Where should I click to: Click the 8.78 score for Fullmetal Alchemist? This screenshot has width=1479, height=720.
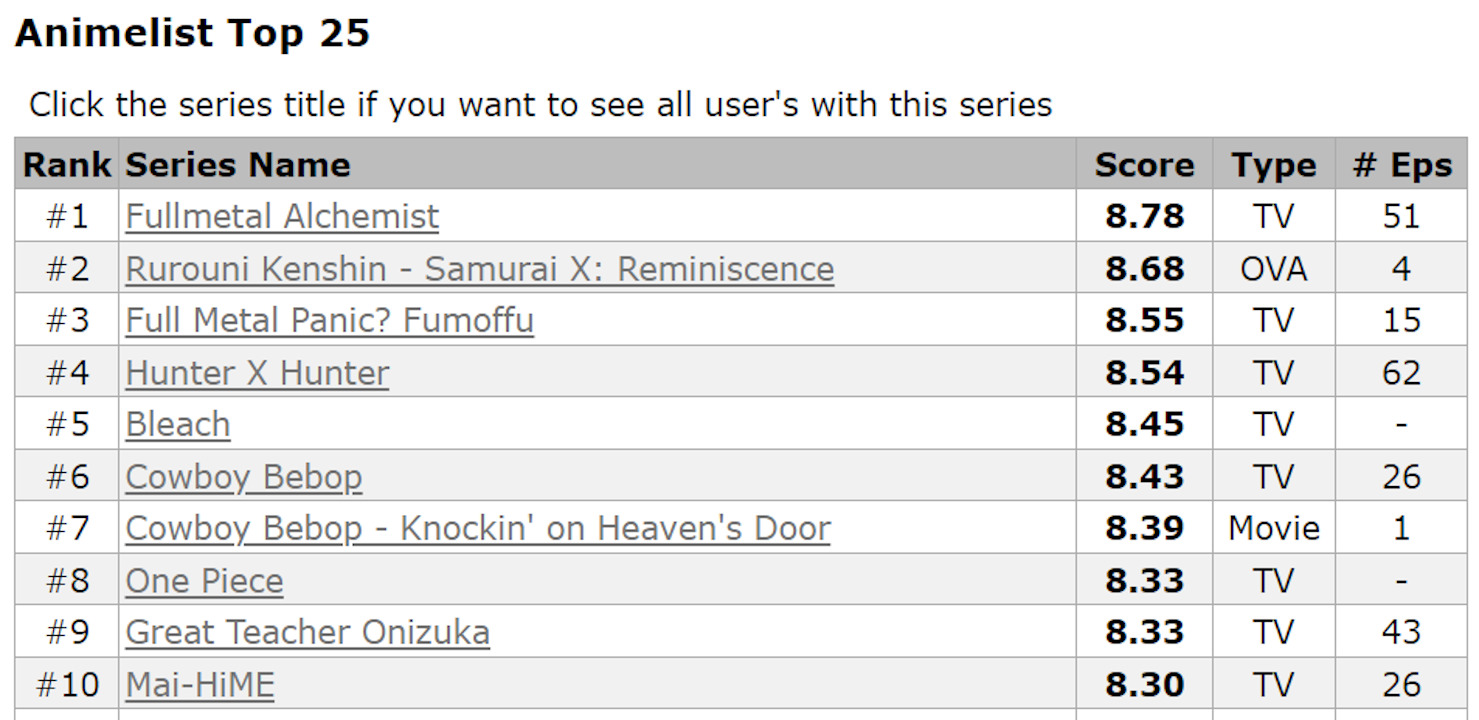tap(1144, 217)
